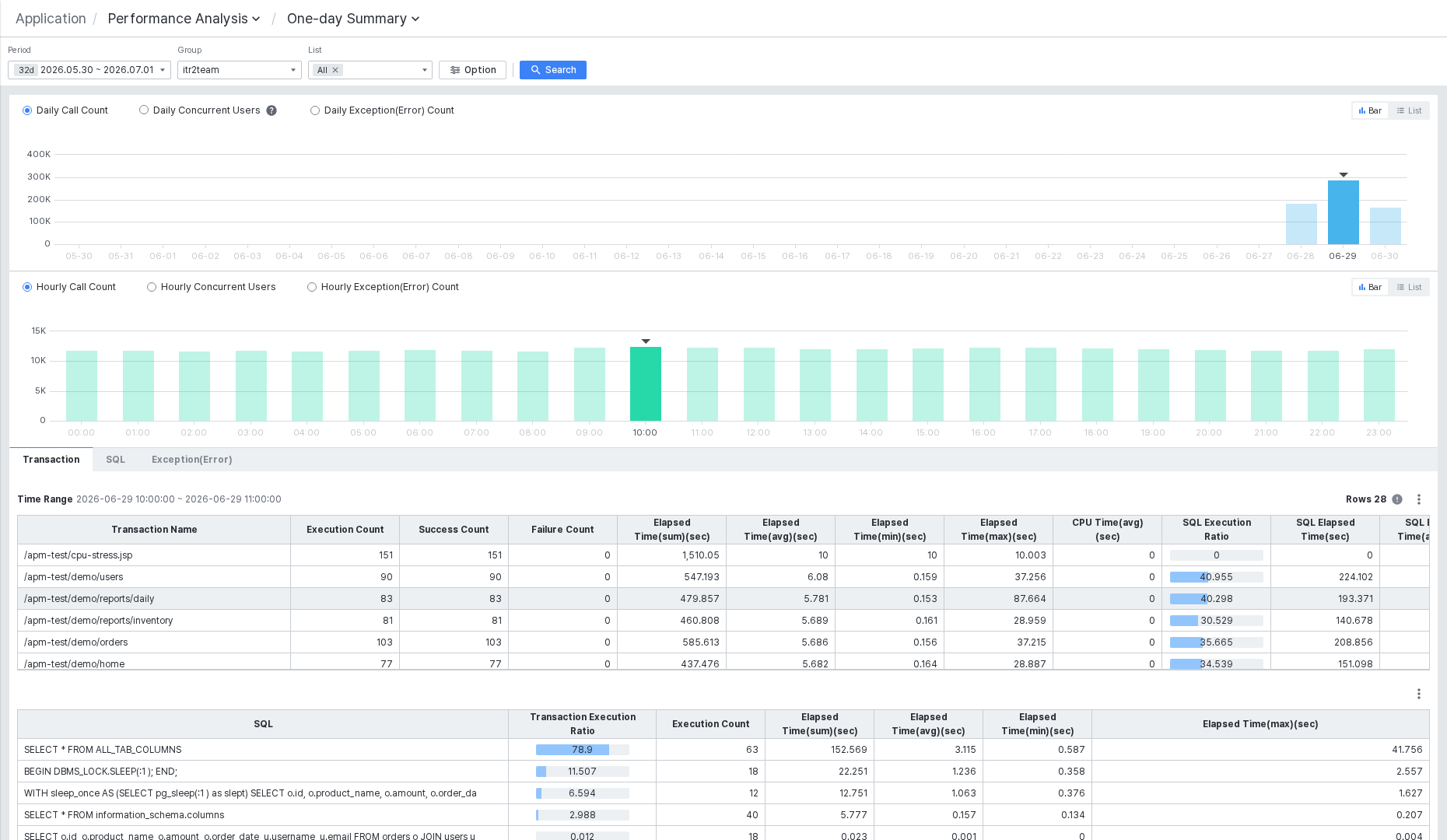
Task: Open the Exception(Error) tab
Action: [x=192, y=460]
